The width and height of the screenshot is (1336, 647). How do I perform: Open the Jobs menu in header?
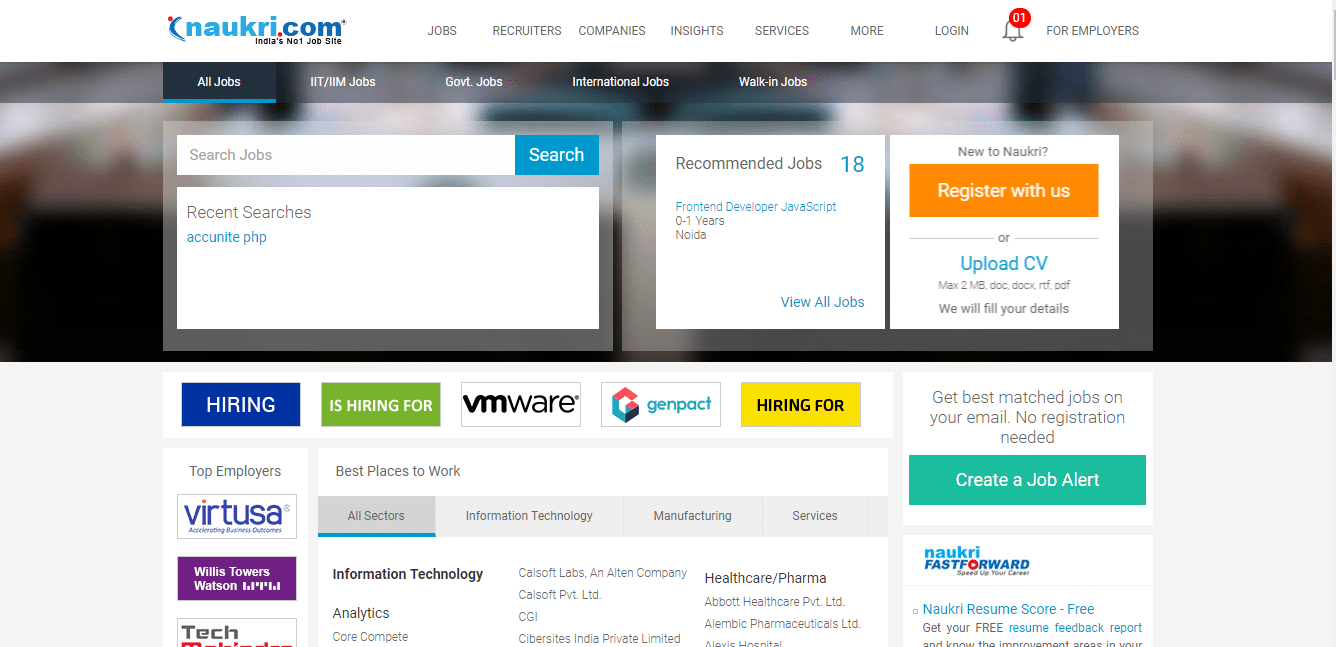click(441, 31)
